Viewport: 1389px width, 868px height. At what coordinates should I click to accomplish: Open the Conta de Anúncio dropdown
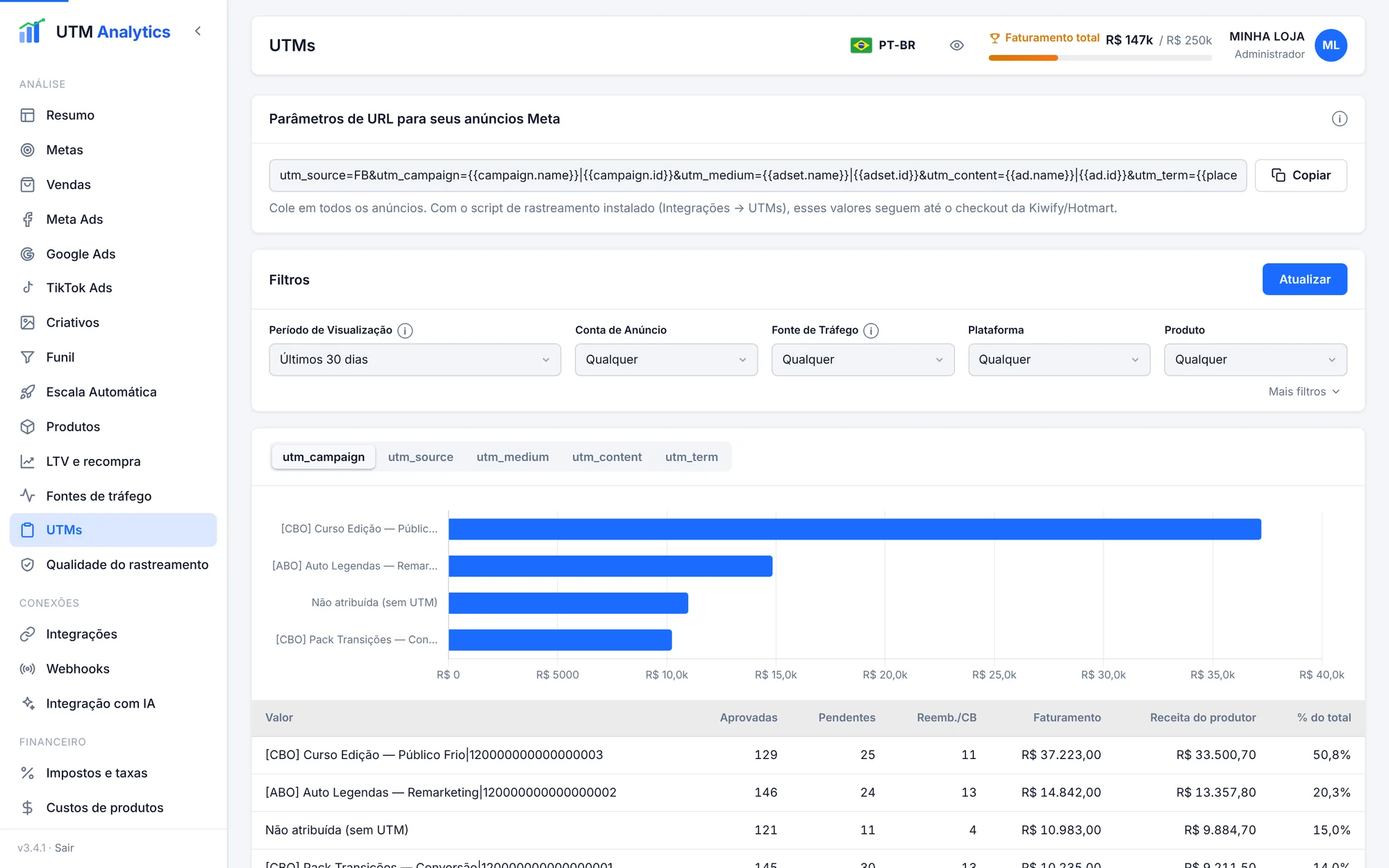tap(666, 360)
